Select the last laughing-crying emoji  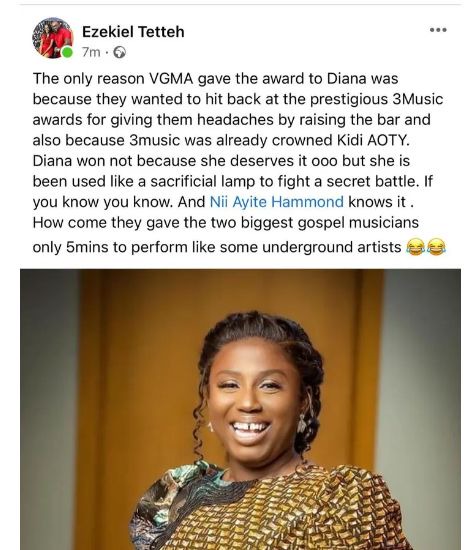click(436, 247)
